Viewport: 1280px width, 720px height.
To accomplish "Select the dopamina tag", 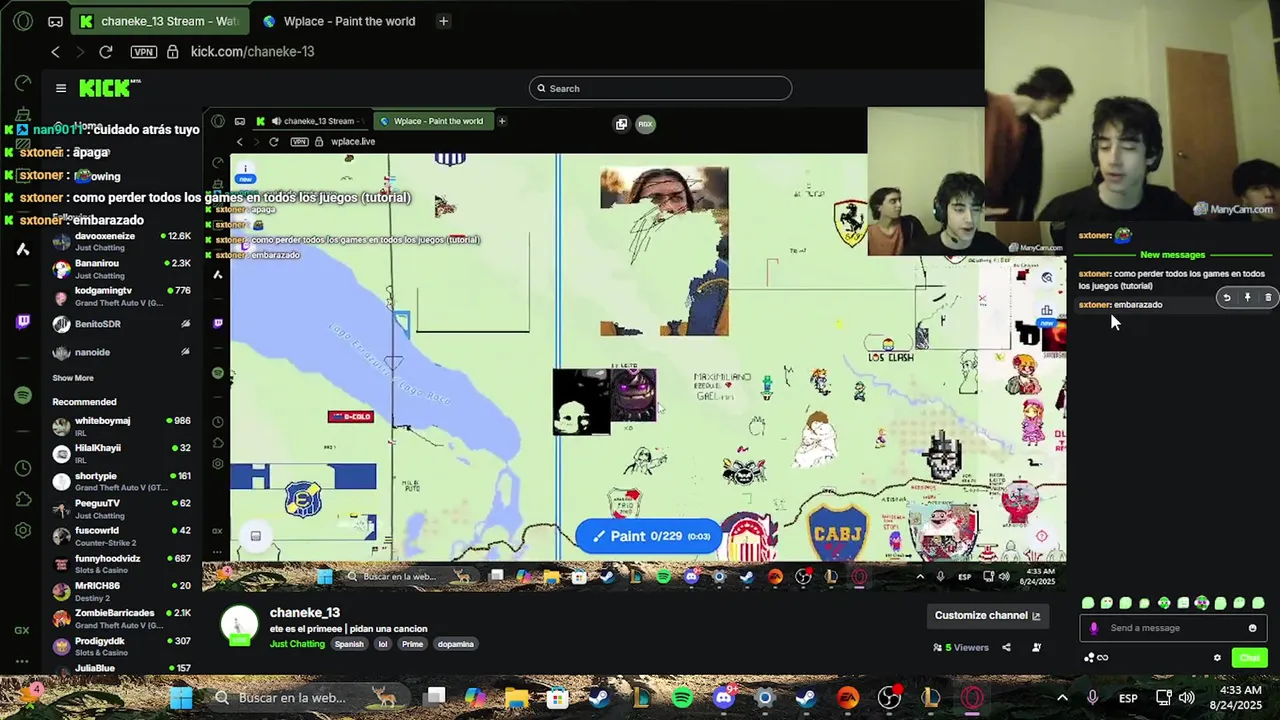I will pos(455,644).
